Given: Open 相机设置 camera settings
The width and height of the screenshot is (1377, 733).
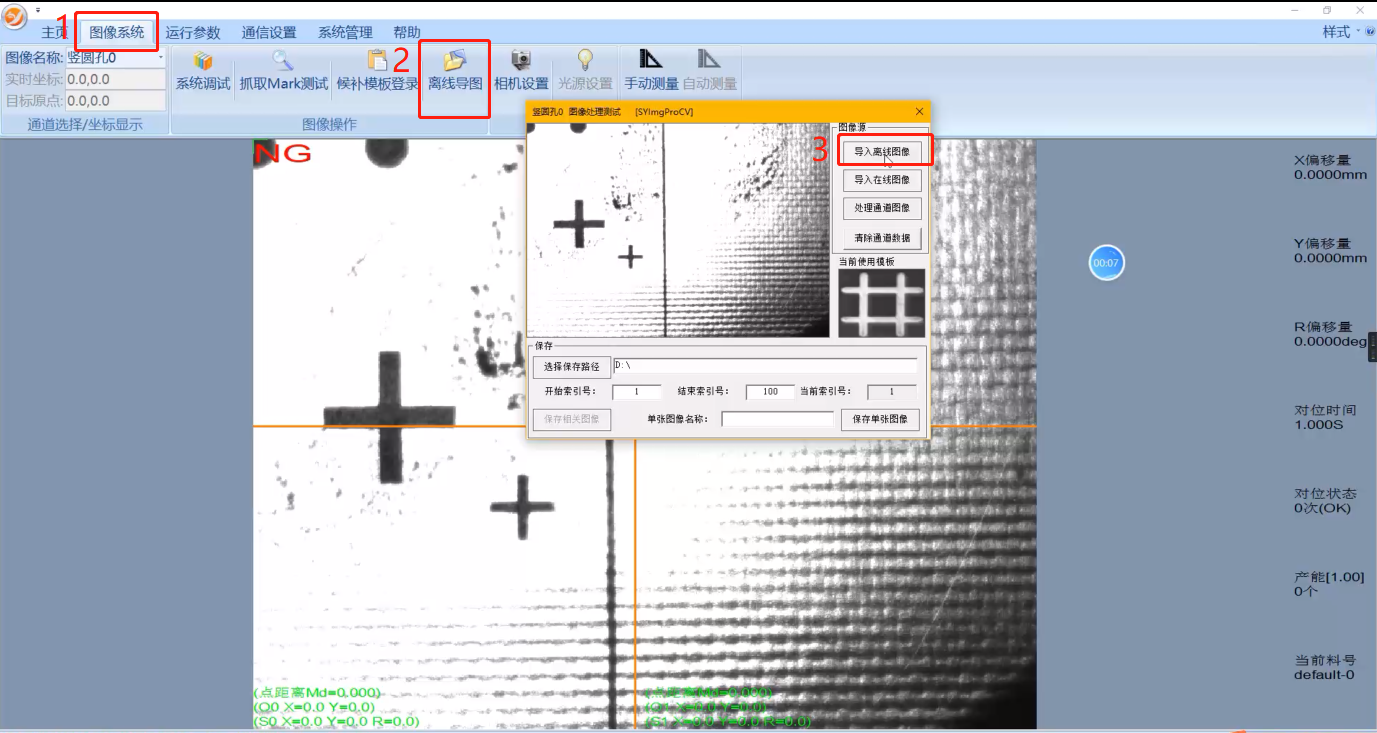Looking at the screenshot, I should [521, 62].
